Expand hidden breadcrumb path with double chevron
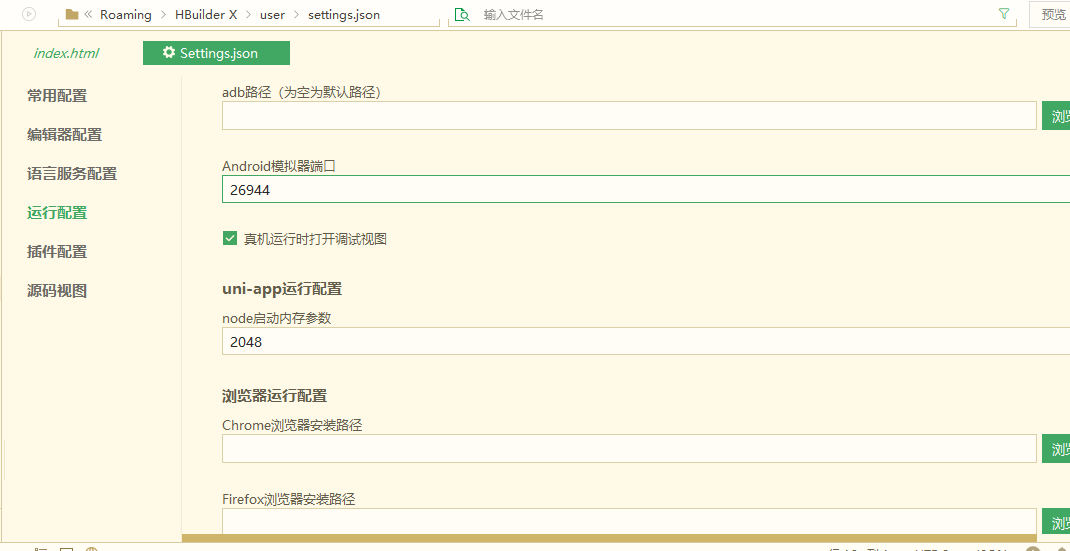Image resolution: width=1070 pixels, height=551 pixels. [88, 14]
